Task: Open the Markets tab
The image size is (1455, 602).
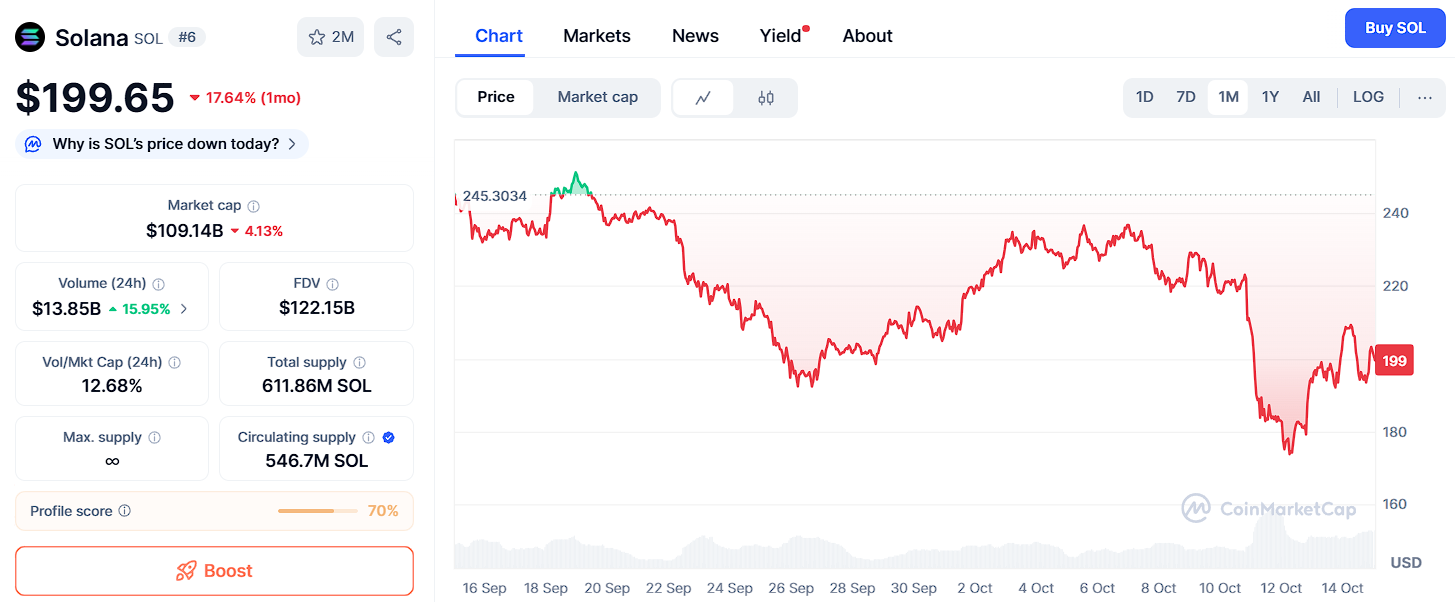Action: click(x=597, y=36)
